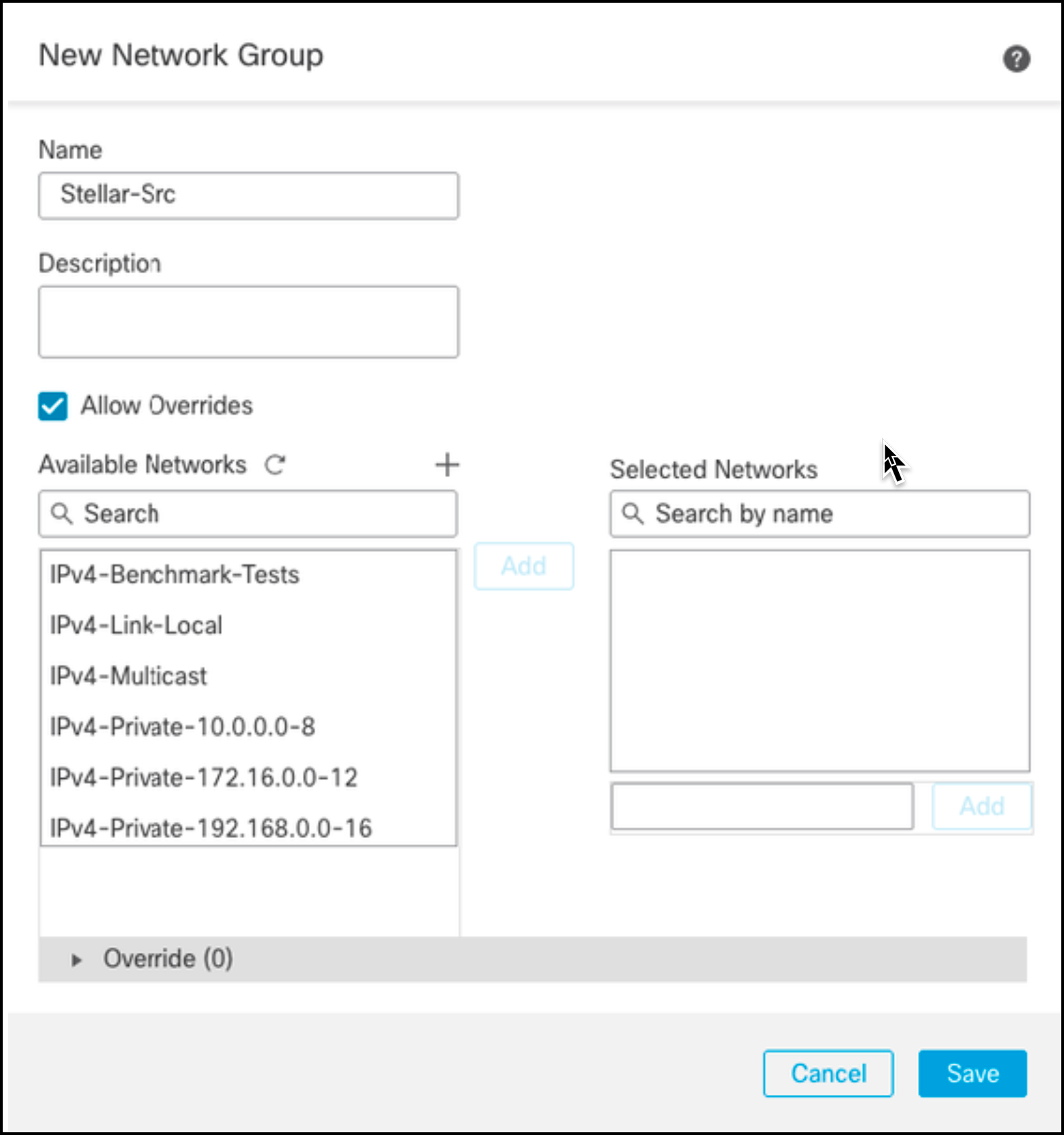1064x1135 pixels.
Task: Expand the Override (0) section
Action: coord(77,960)
